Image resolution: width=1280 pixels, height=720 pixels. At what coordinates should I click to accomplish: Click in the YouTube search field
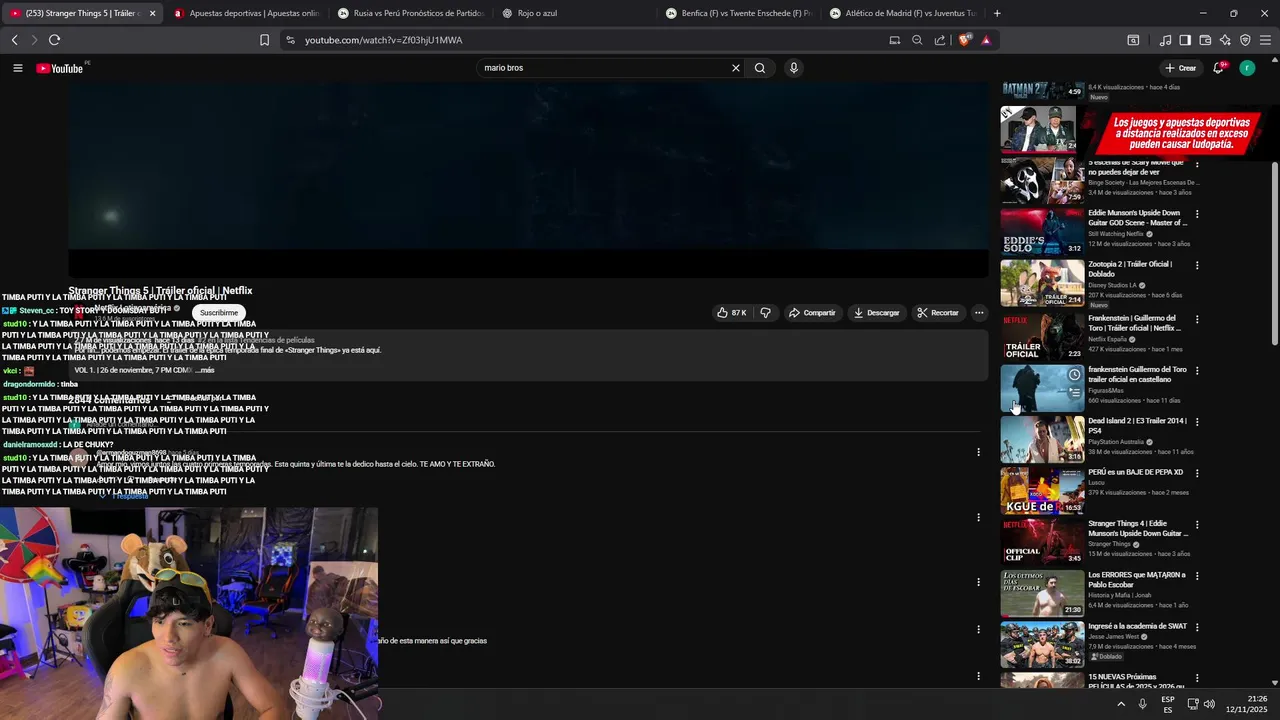click(x=603, y=68)
